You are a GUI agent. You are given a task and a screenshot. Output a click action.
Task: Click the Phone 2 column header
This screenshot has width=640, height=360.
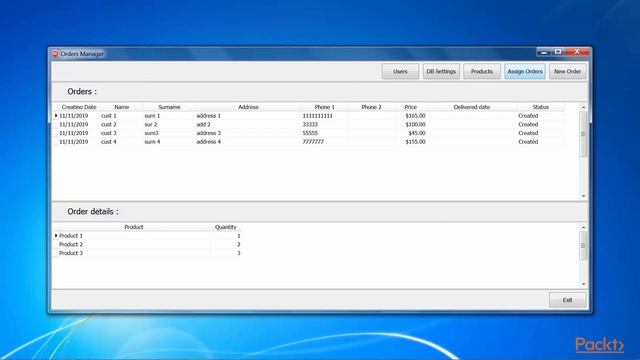click(x=371, y=107)
